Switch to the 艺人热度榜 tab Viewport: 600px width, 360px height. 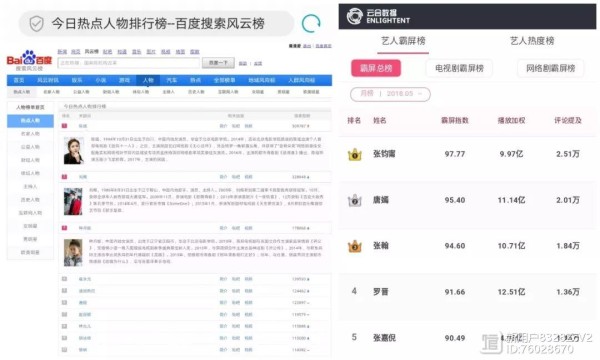pyautogui.click(x=532, y=41)
